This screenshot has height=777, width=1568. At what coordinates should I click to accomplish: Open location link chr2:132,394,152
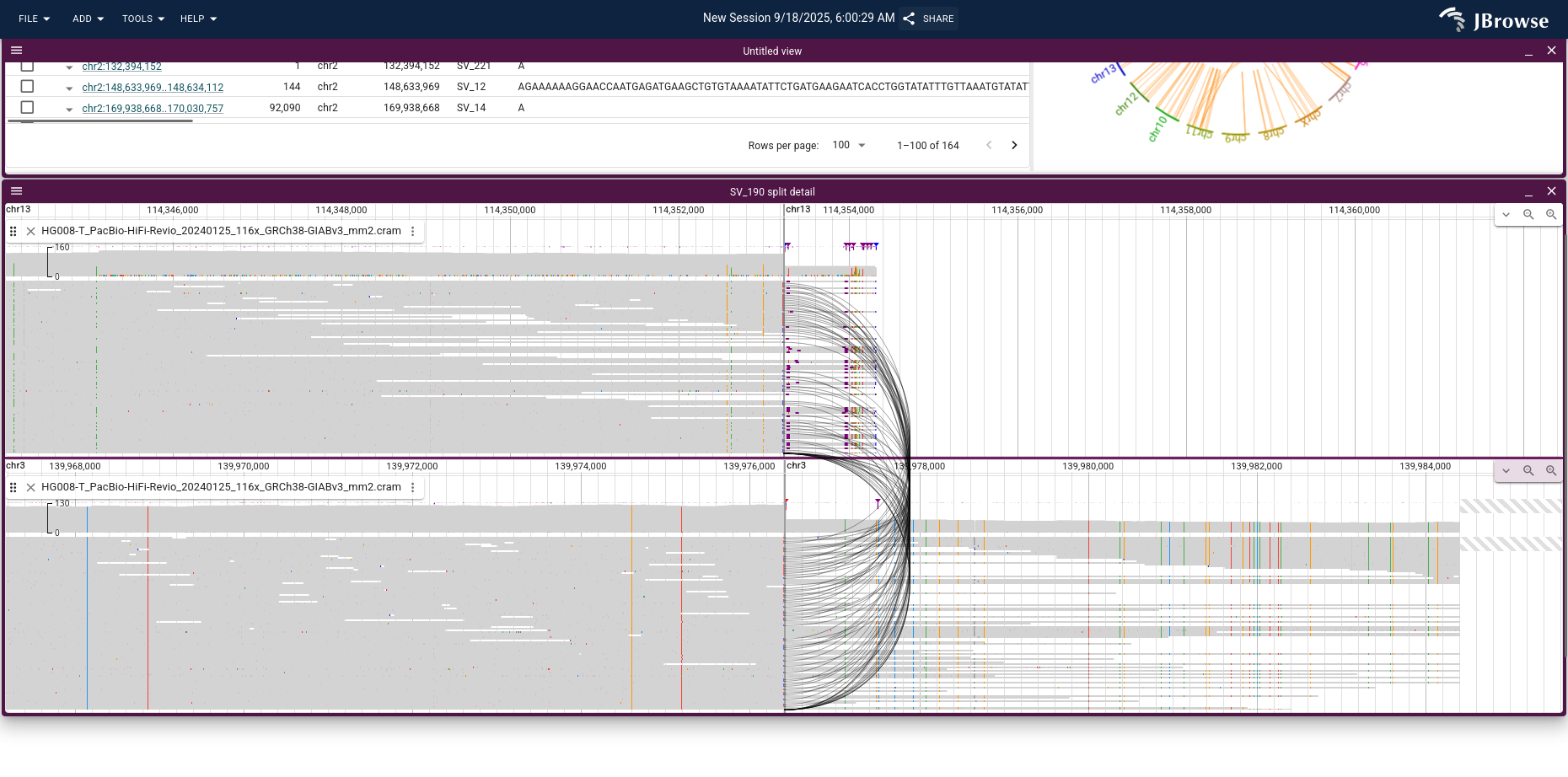(122, 67)
